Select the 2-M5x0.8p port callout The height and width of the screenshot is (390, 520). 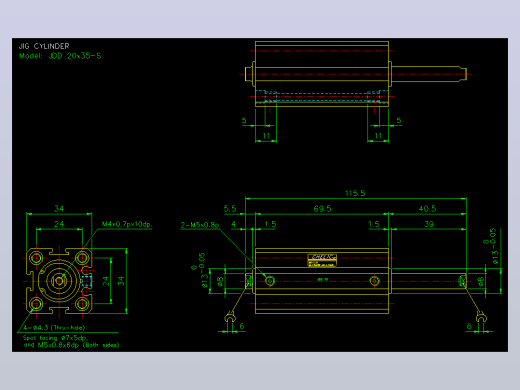200,225
